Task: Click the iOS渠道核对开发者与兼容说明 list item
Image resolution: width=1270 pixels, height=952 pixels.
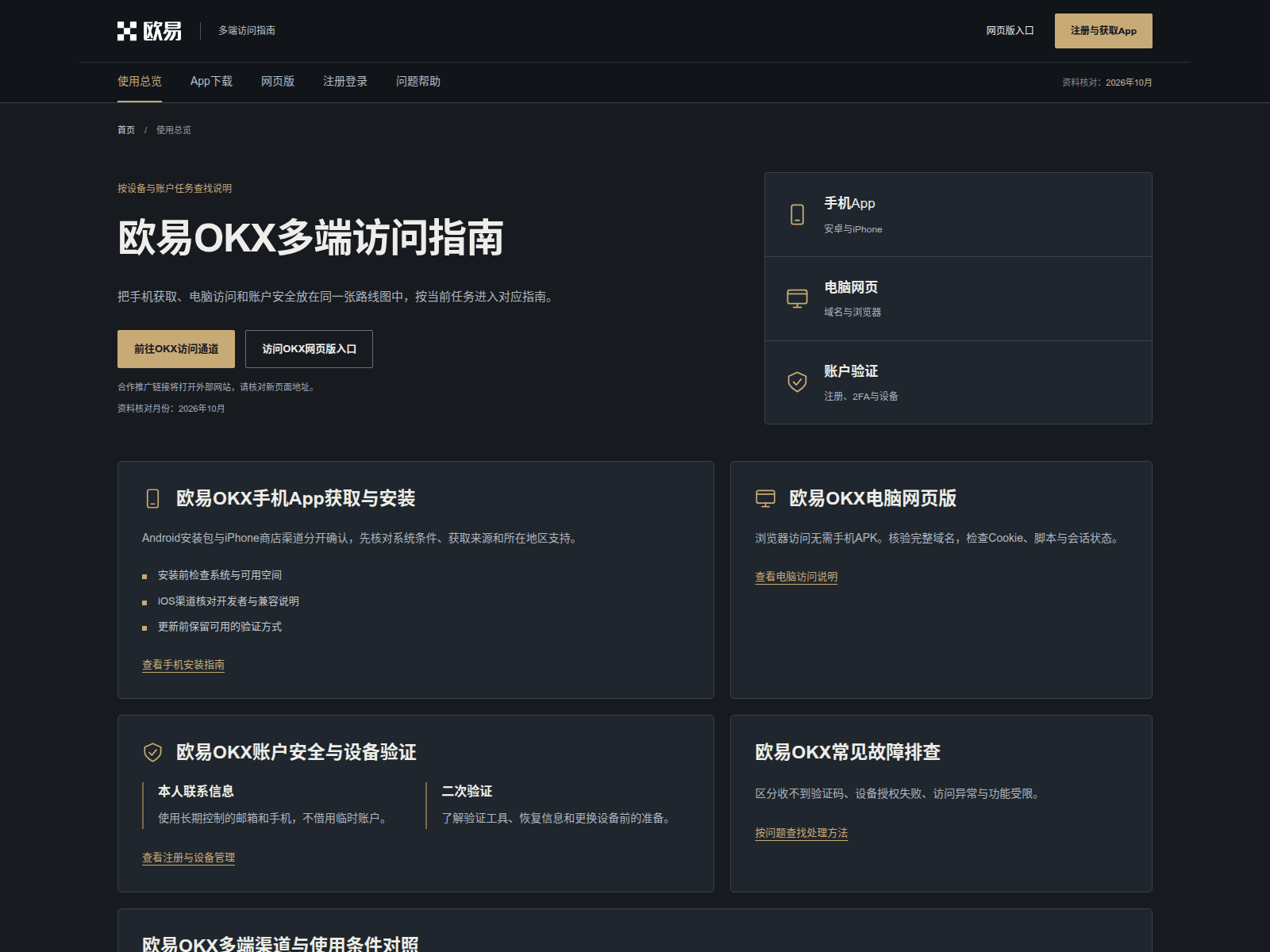Action: tap(229, 601)
